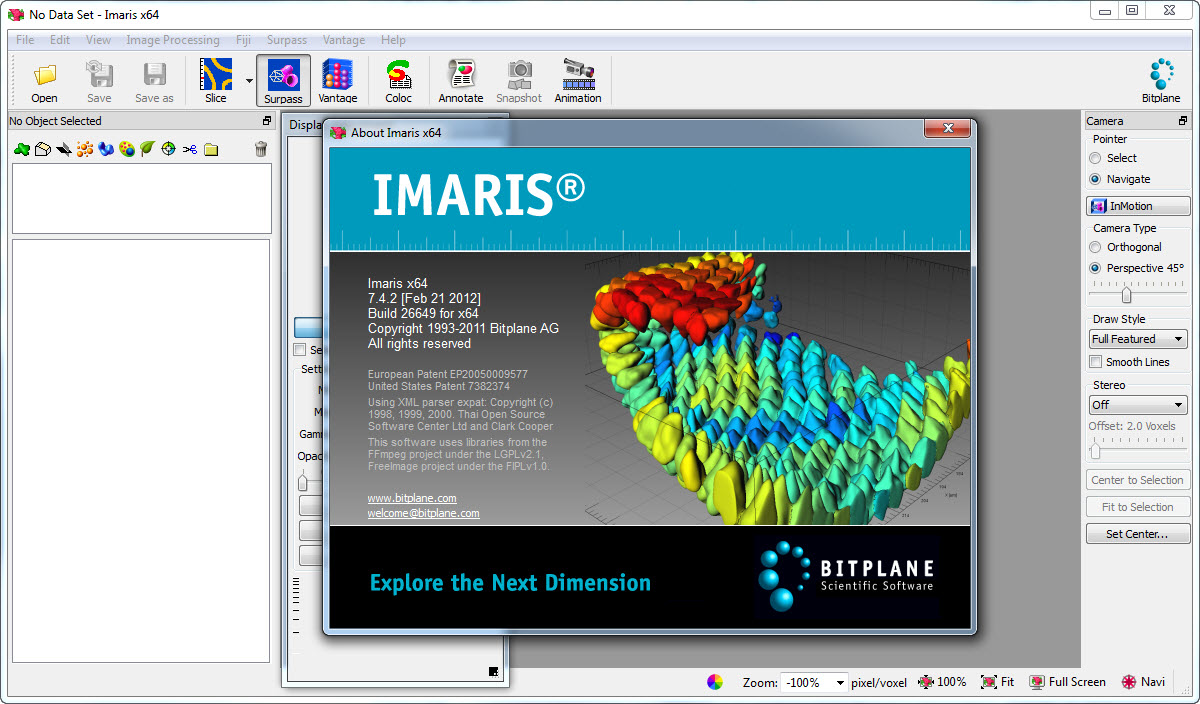The width and height of the screenshot is (1200, 704).
Task: Enable the Smooth Lines checkbox
Action: 1096,362
